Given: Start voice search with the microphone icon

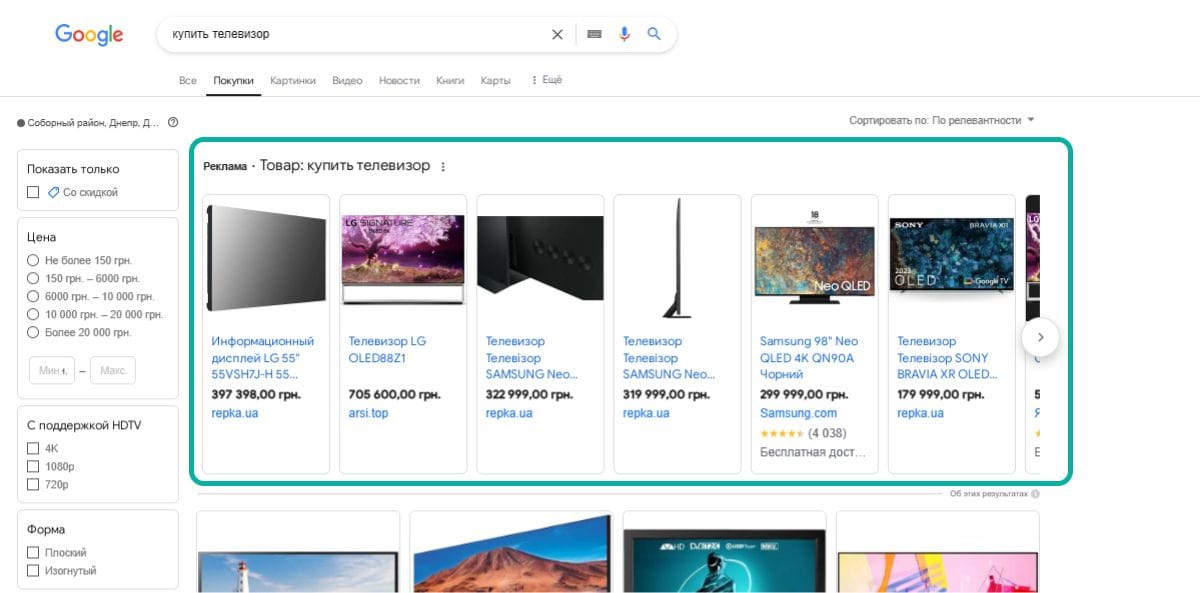Looking at the screenshot, I should pos(624,34).
